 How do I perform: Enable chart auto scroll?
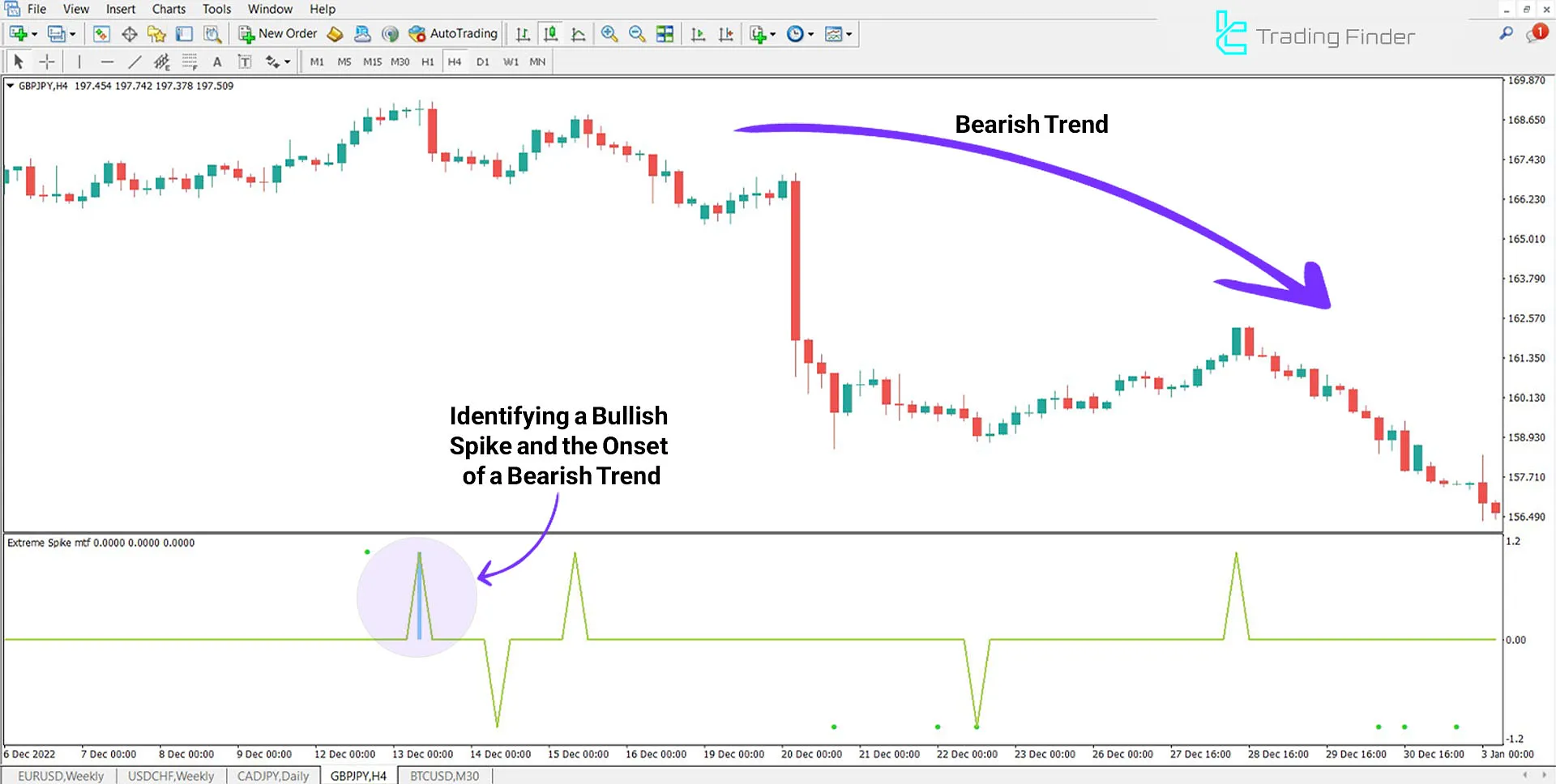click(x=698, y=33)
